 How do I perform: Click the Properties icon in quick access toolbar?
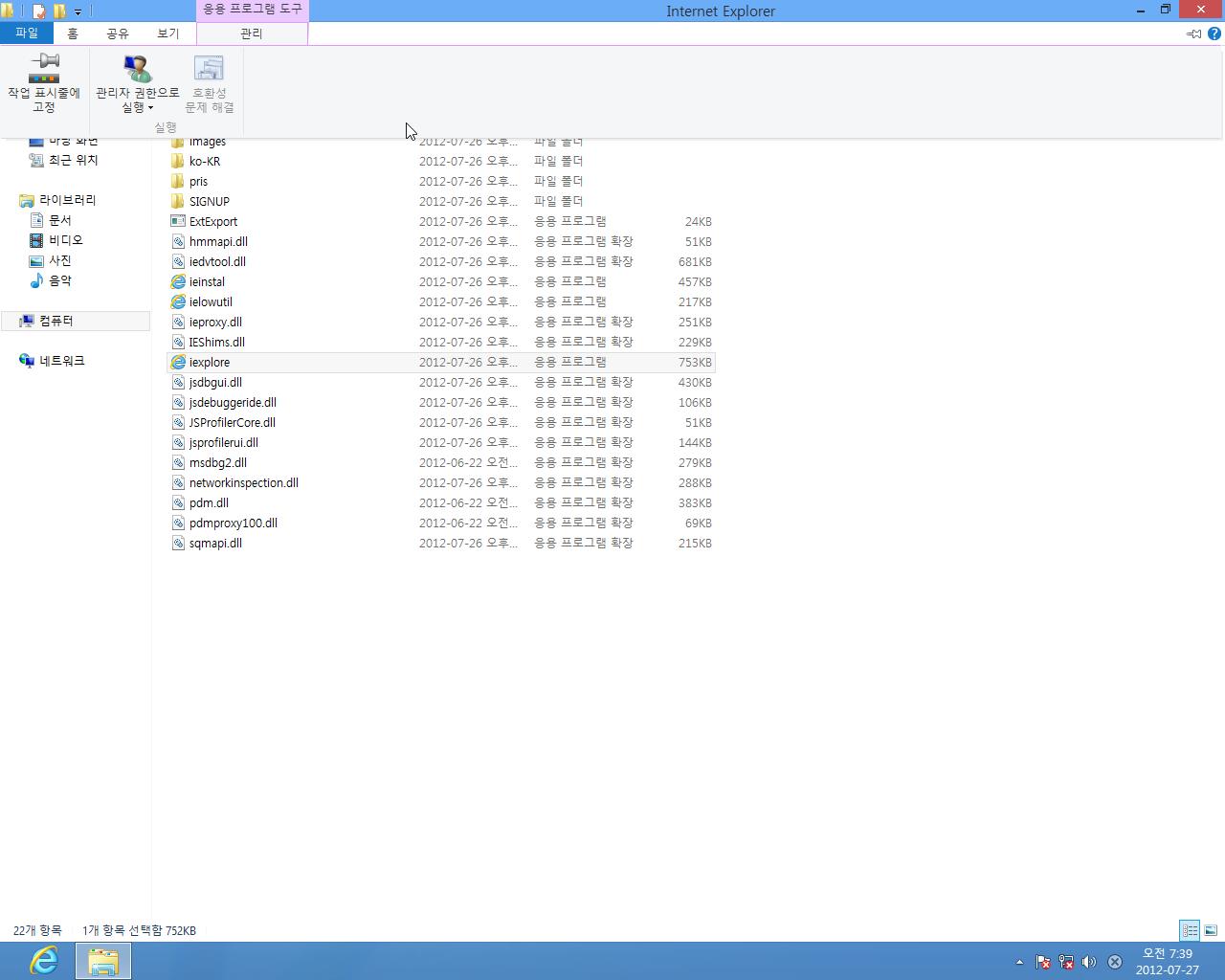click(x=39, y=11)
